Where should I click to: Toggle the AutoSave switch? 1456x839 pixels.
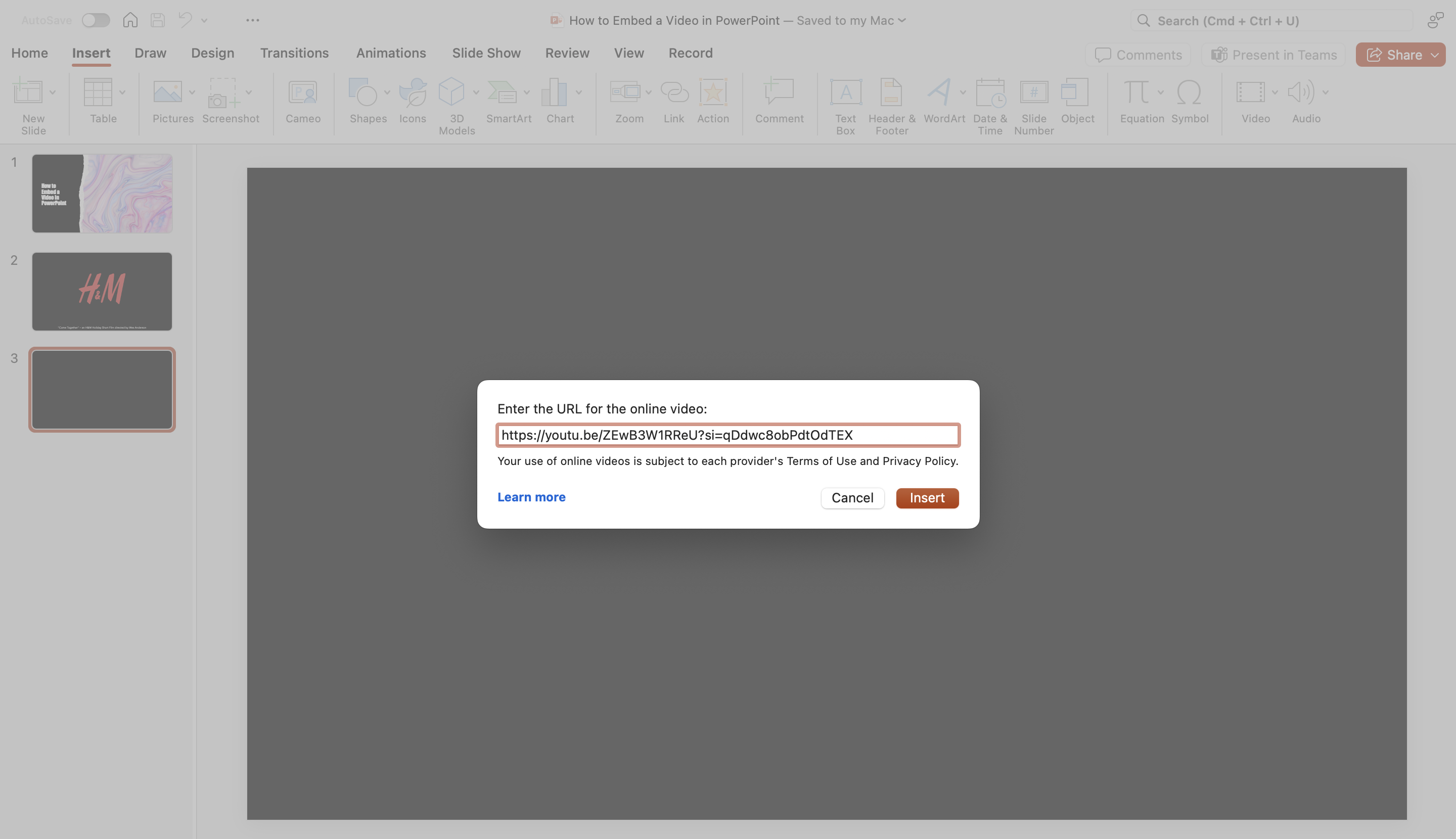coord(95,20)
